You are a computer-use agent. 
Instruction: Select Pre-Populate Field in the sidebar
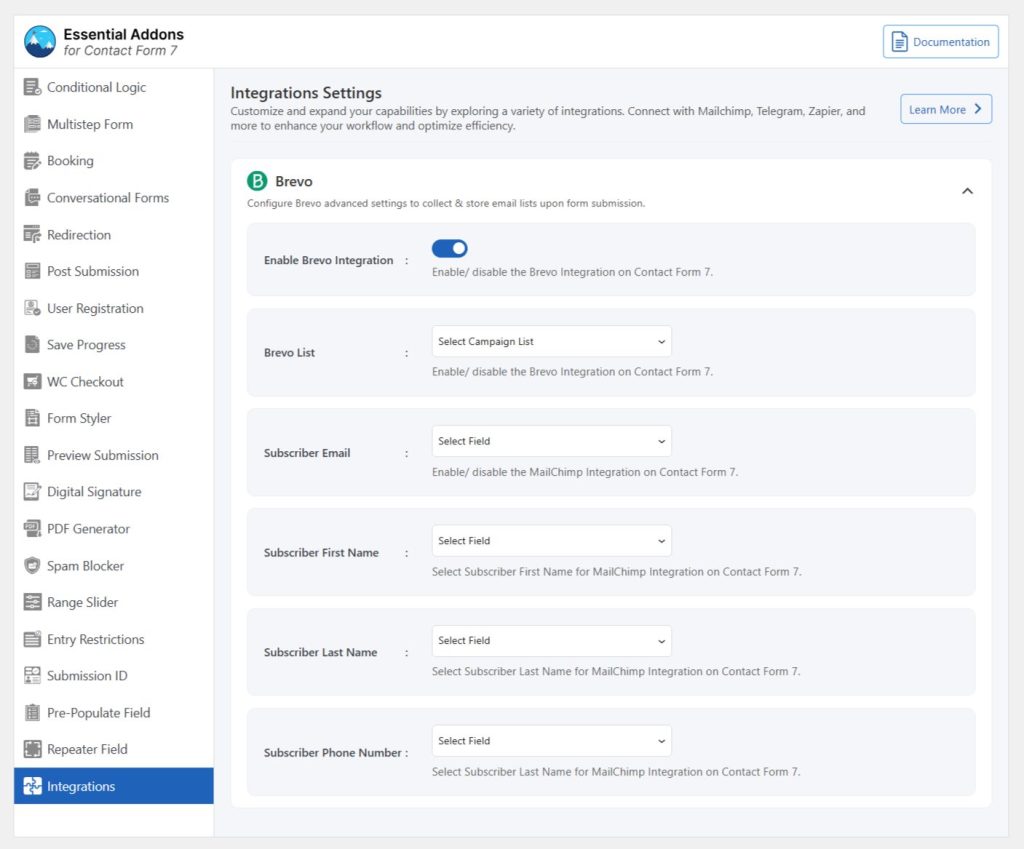click(x=114, y=713)
